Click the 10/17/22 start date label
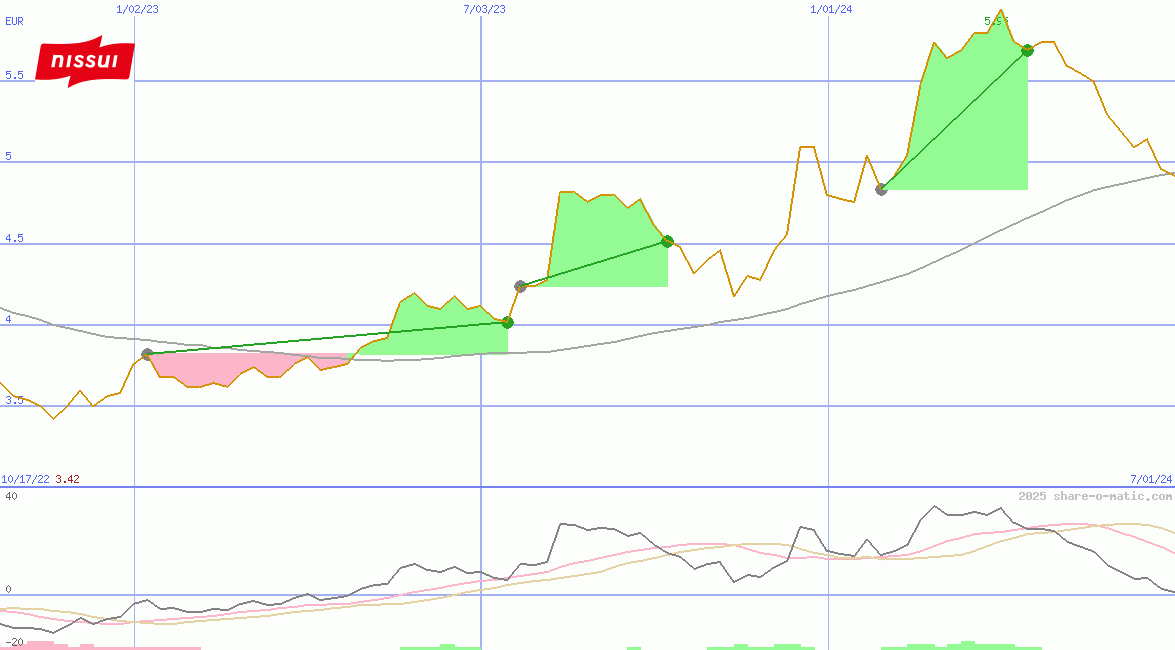1175x650 pixels. [x=25, y=479]
